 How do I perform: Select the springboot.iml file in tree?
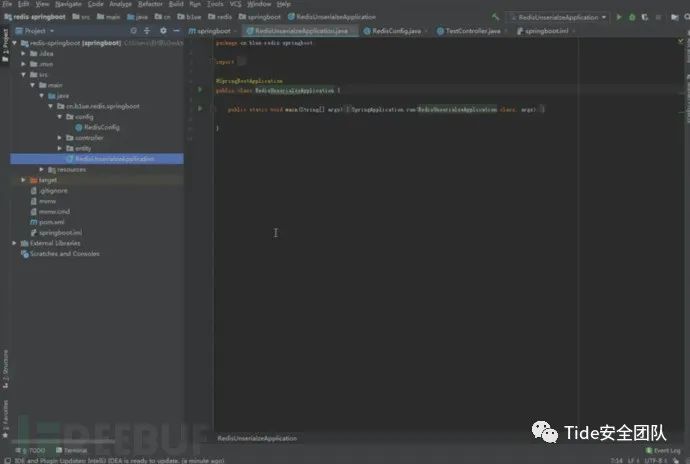click(x=56, y=232)
